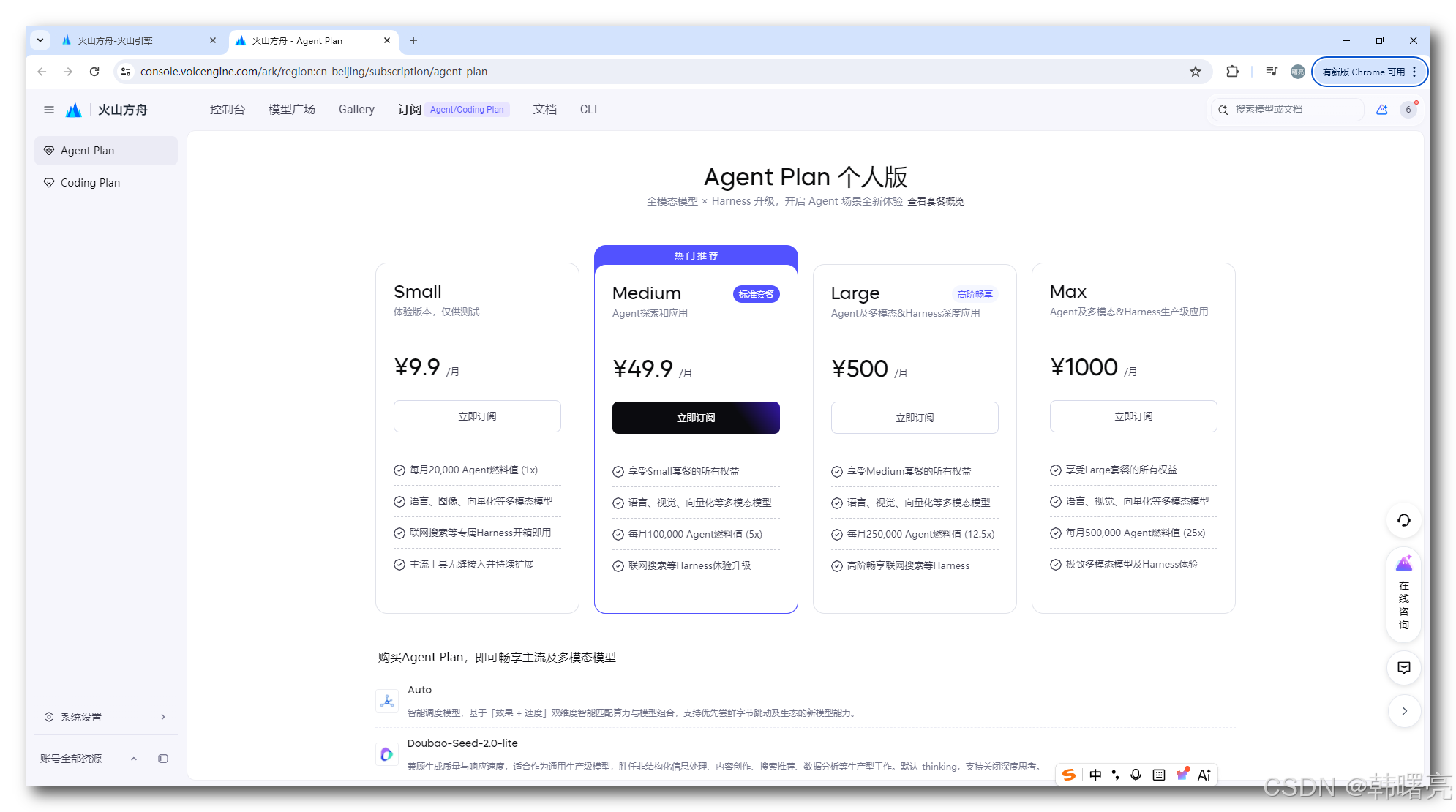Viewport: 1456px width, 812px height.
Task: Expand the 系统设置 chevron
Action: [163, 717]
